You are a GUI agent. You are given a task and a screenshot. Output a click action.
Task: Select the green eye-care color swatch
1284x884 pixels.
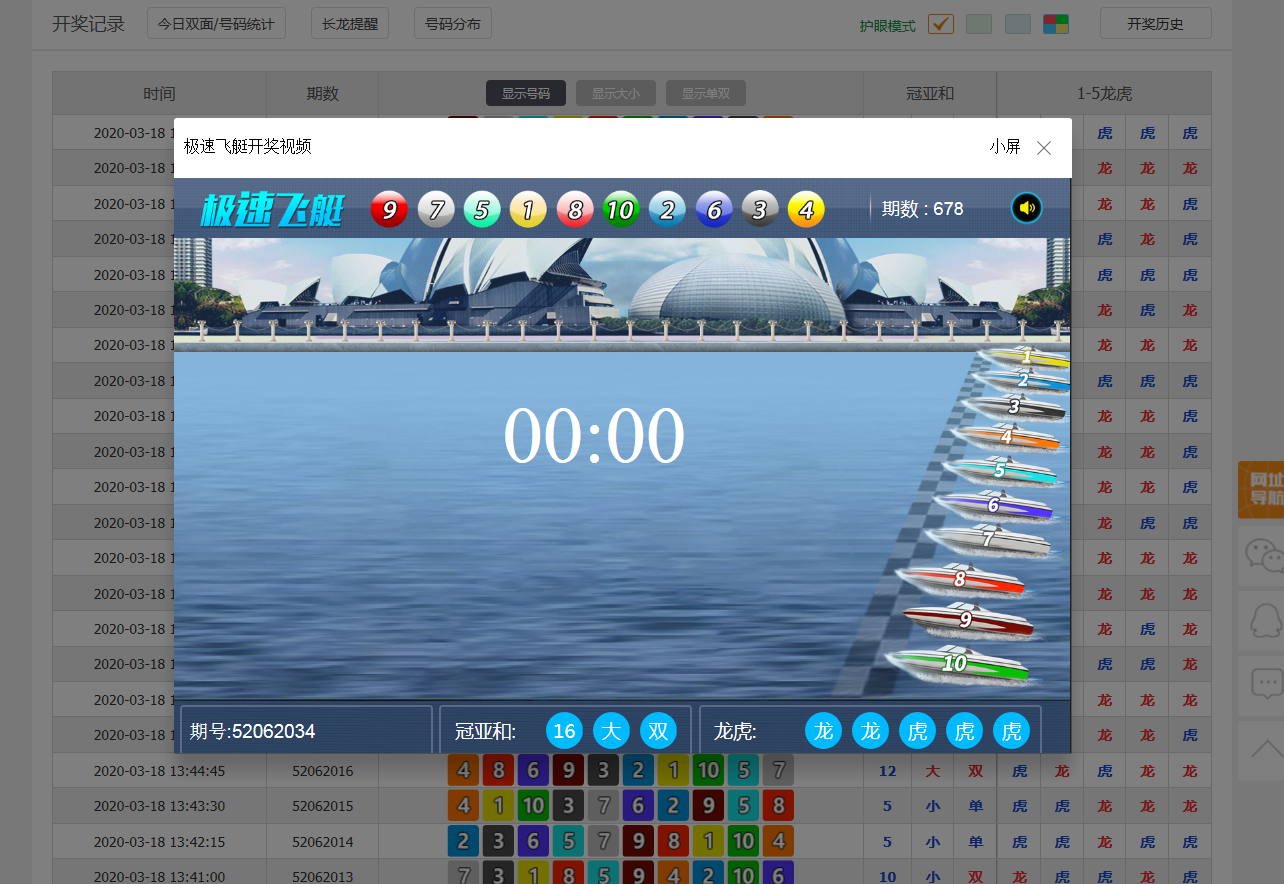[980, 24]
